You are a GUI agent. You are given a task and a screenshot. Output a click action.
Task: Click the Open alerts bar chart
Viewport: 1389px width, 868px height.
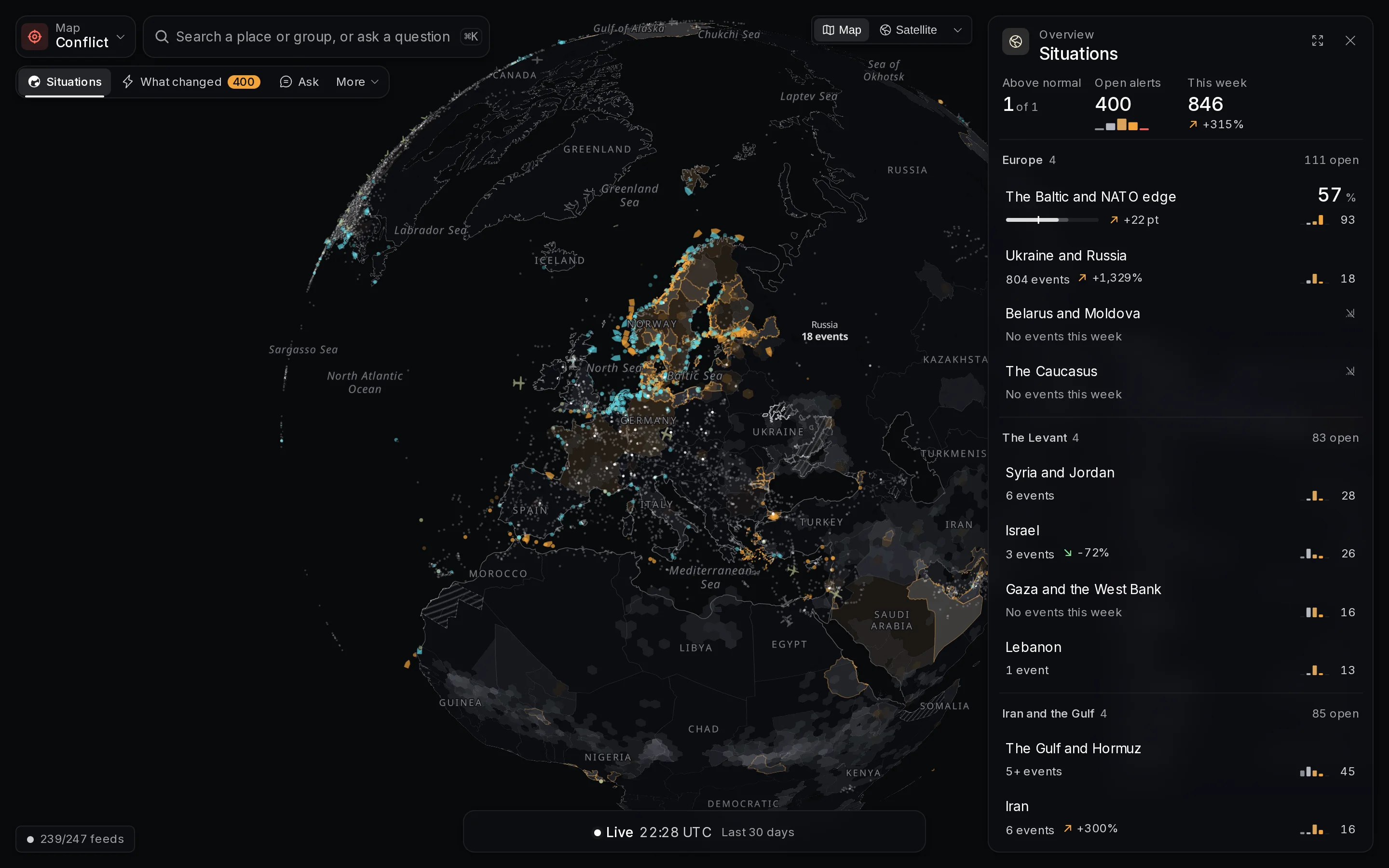click(1121, 125)
